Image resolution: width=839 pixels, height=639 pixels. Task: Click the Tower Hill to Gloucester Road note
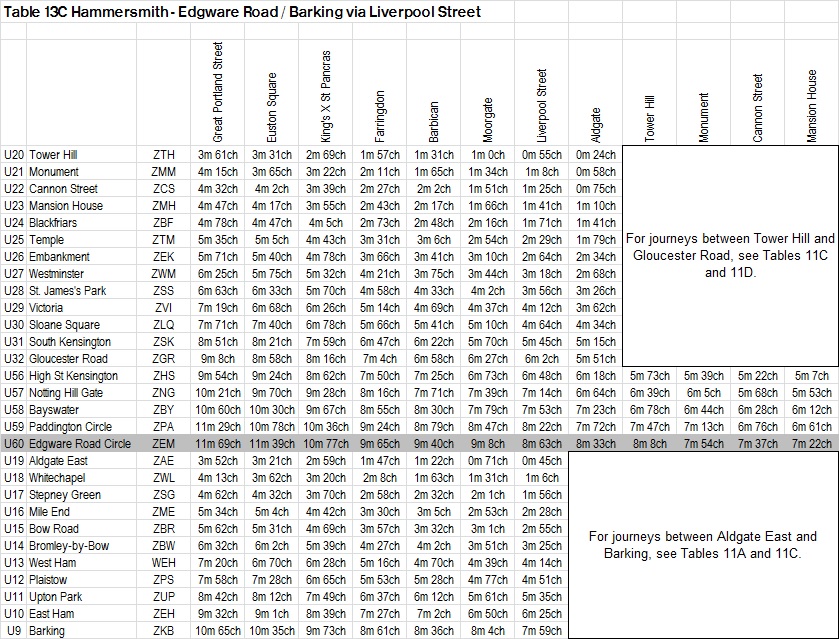[x=730, y=256]
